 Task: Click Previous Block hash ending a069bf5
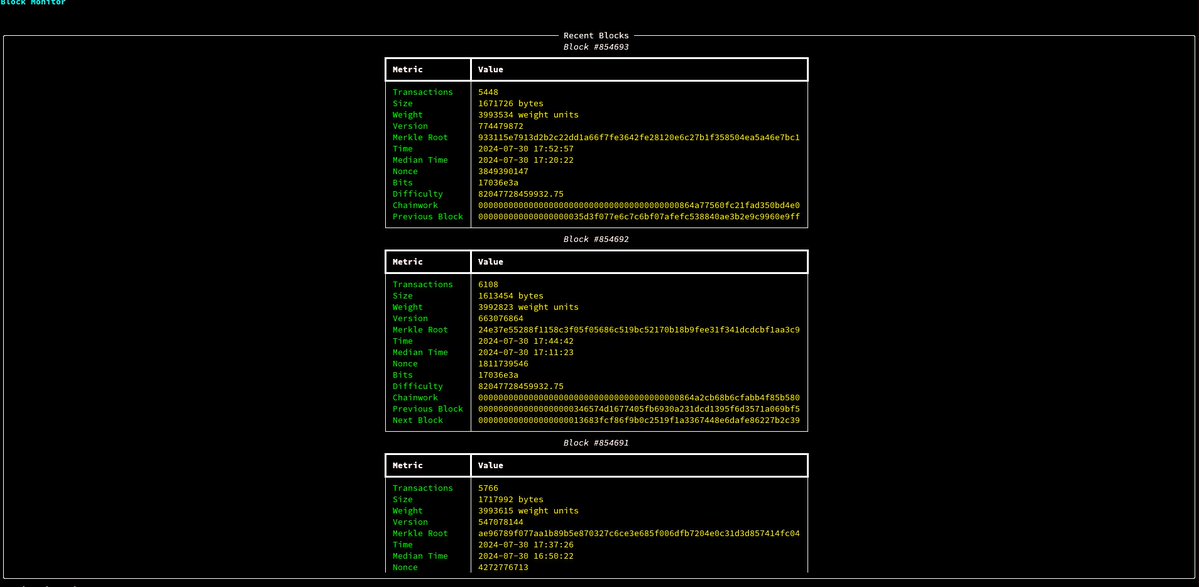point(638,409)
